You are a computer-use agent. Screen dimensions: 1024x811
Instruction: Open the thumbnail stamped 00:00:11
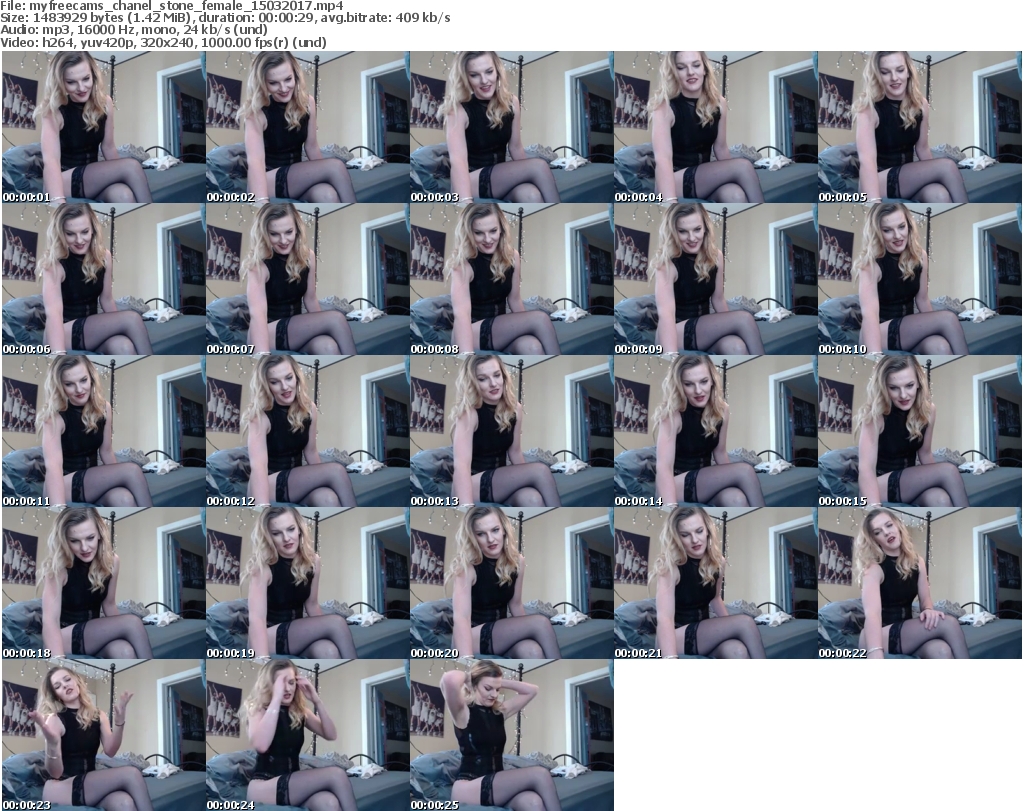point(104,431)
